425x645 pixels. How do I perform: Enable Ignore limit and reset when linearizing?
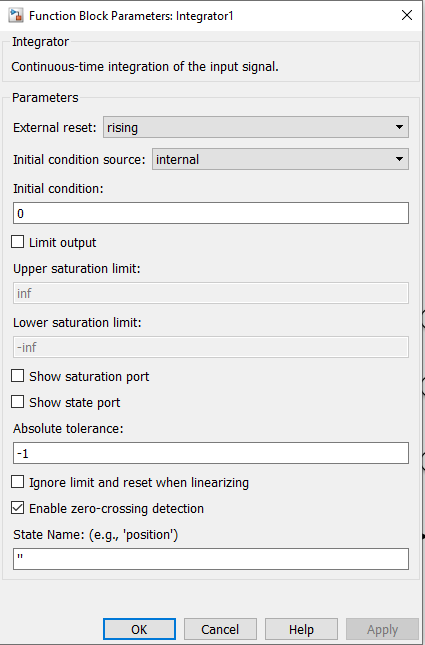17,482
